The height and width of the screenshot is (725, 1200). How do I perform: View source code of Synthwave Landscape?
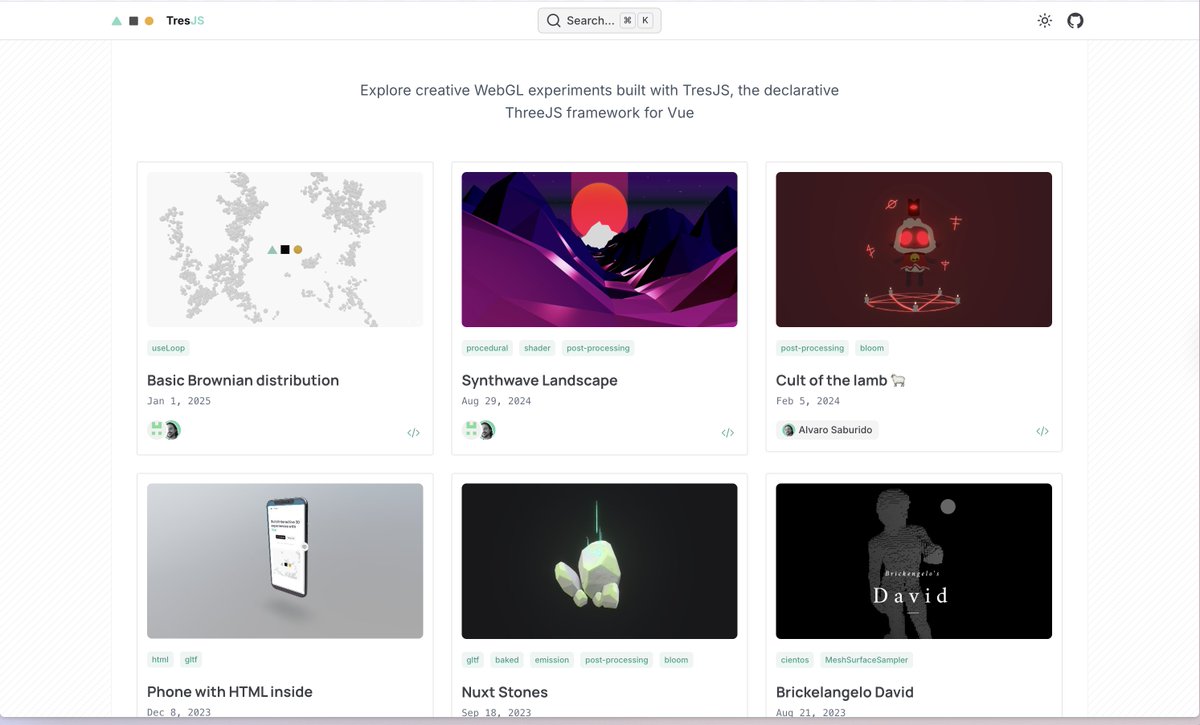728,432
